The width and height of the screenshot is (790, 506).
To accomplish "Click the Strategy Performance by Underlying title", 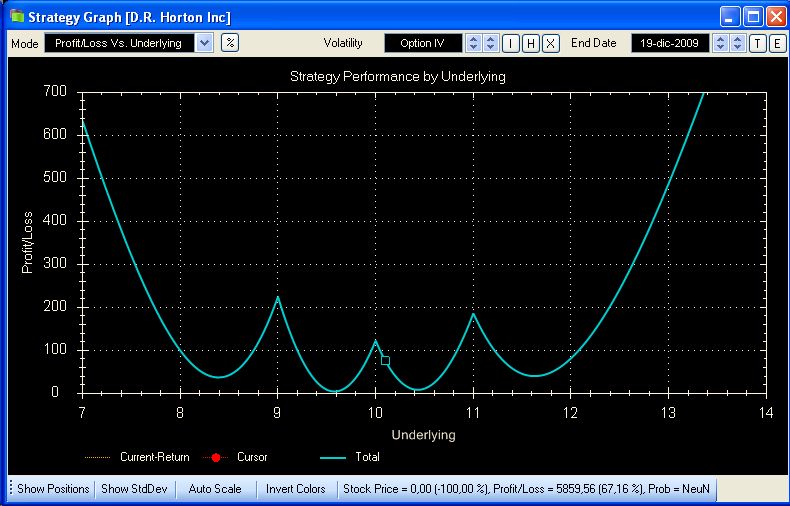I will click(398, 77).
